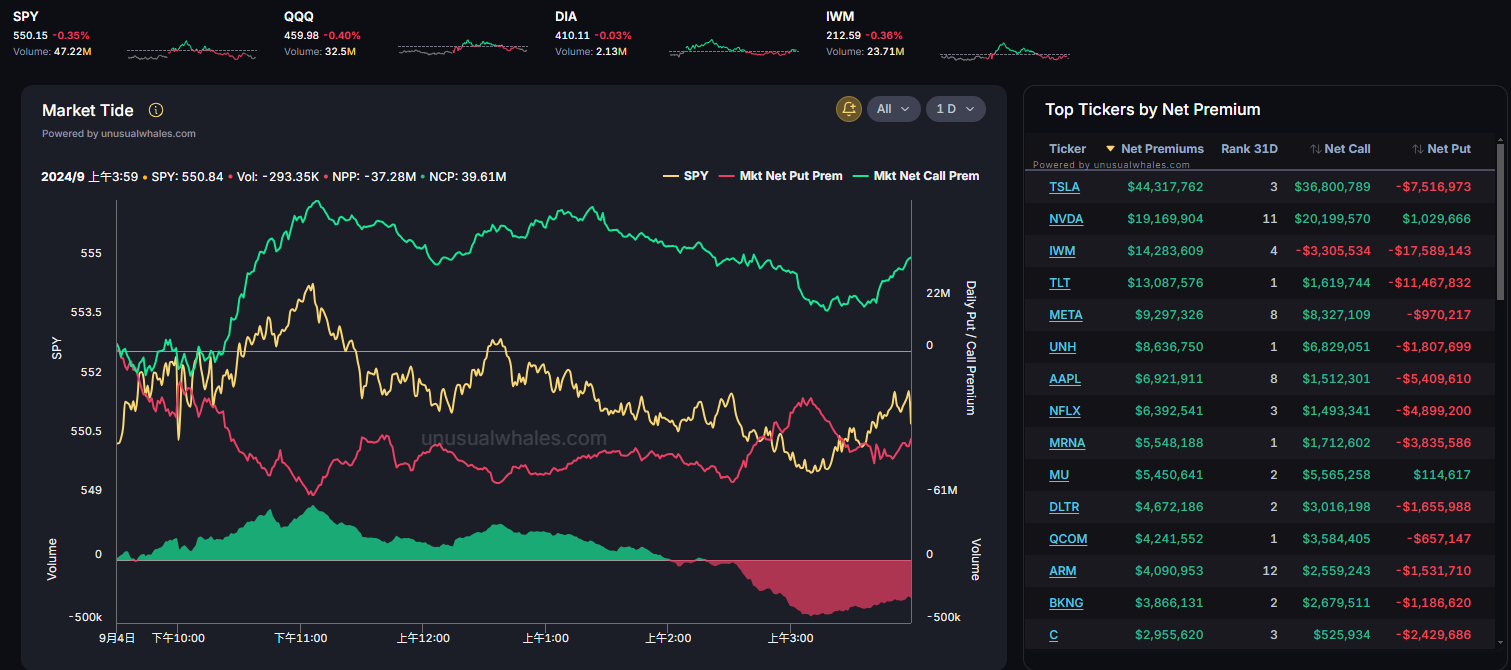This screenshot has width=1511, height=670.
Task: Sort table by the Ticker column header
Action: click(x=1067, y=149)
